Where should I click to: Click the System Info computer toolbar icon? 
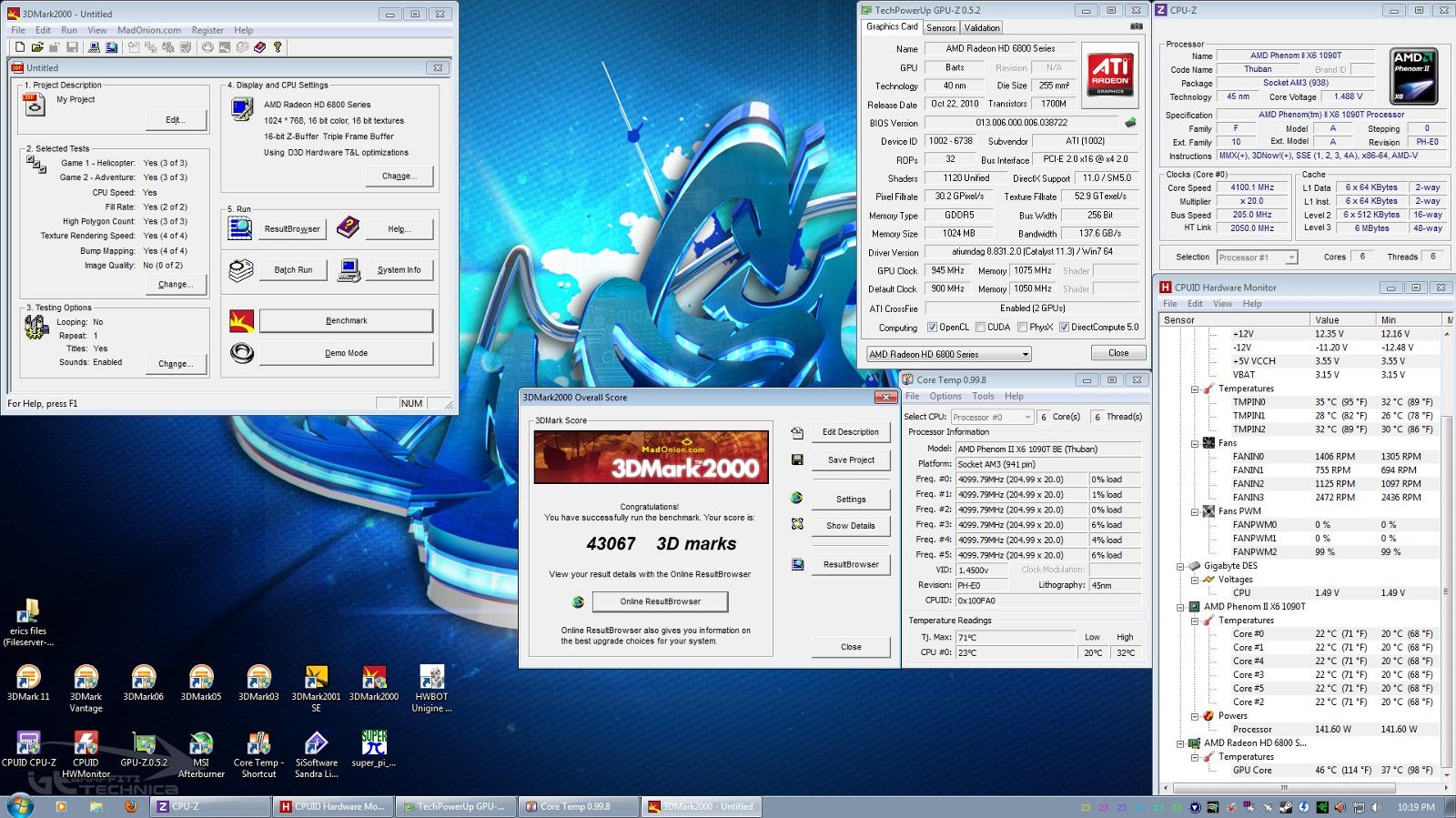point(94,47)
